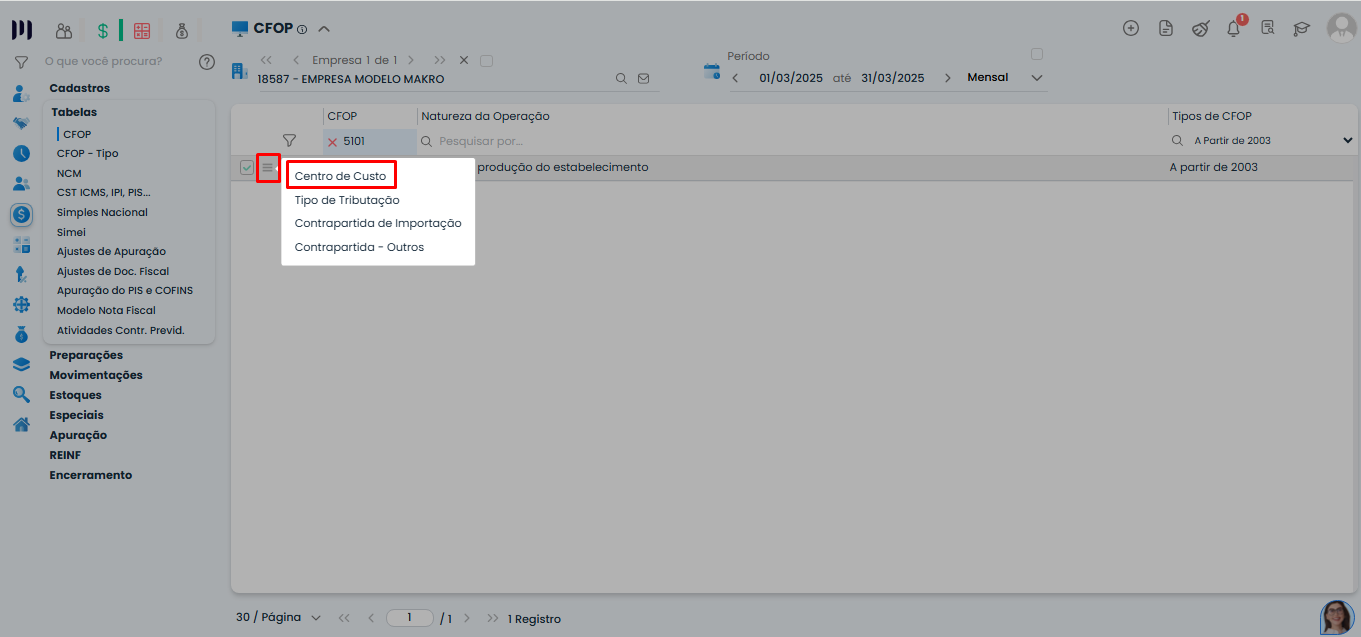
Task: Open the help question mark icon
Action: tap(207, 62)
